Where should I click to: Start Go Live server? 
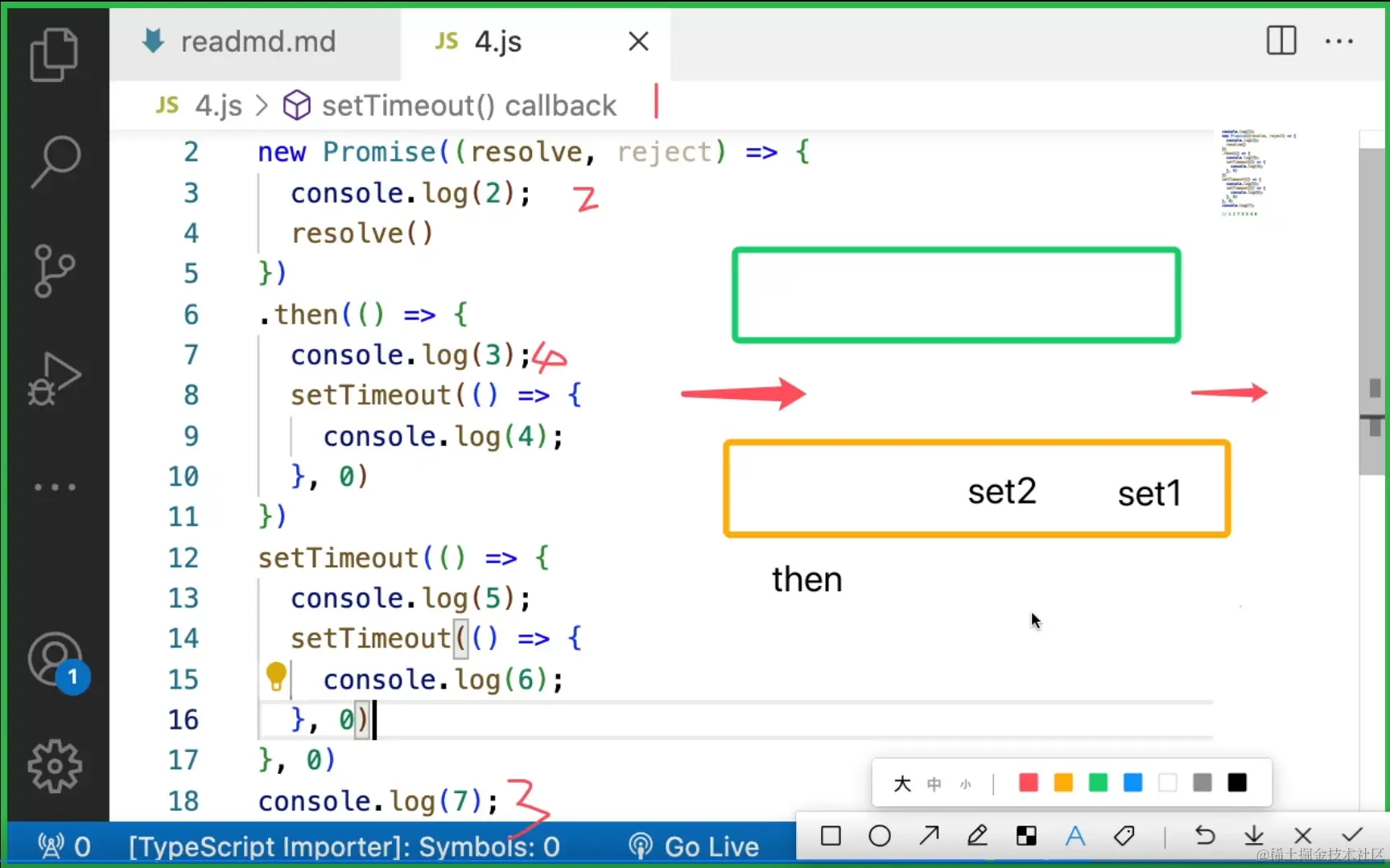pyautogui.click(x=694, y=845)
